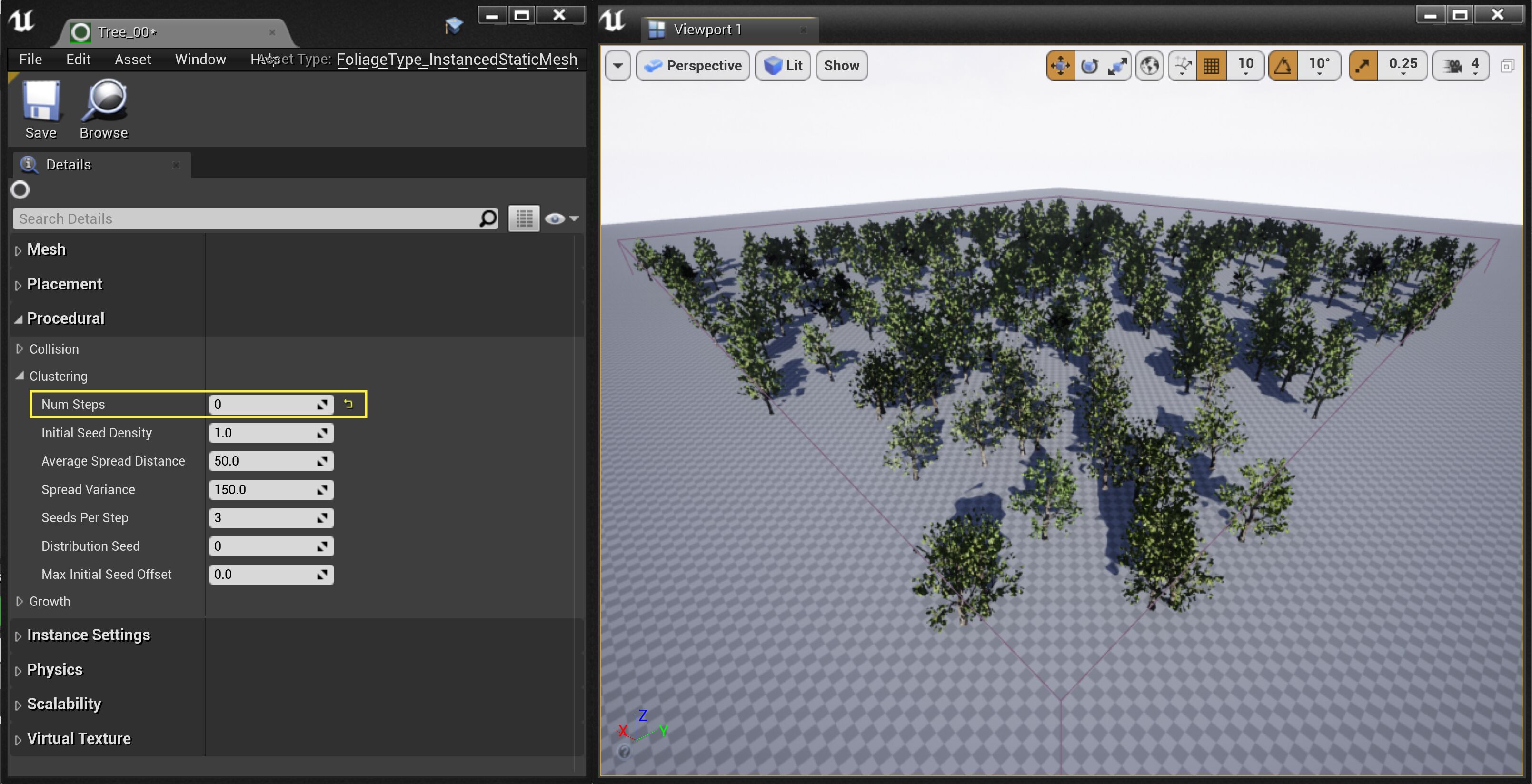Open the Asset menu

click(133, 60)
